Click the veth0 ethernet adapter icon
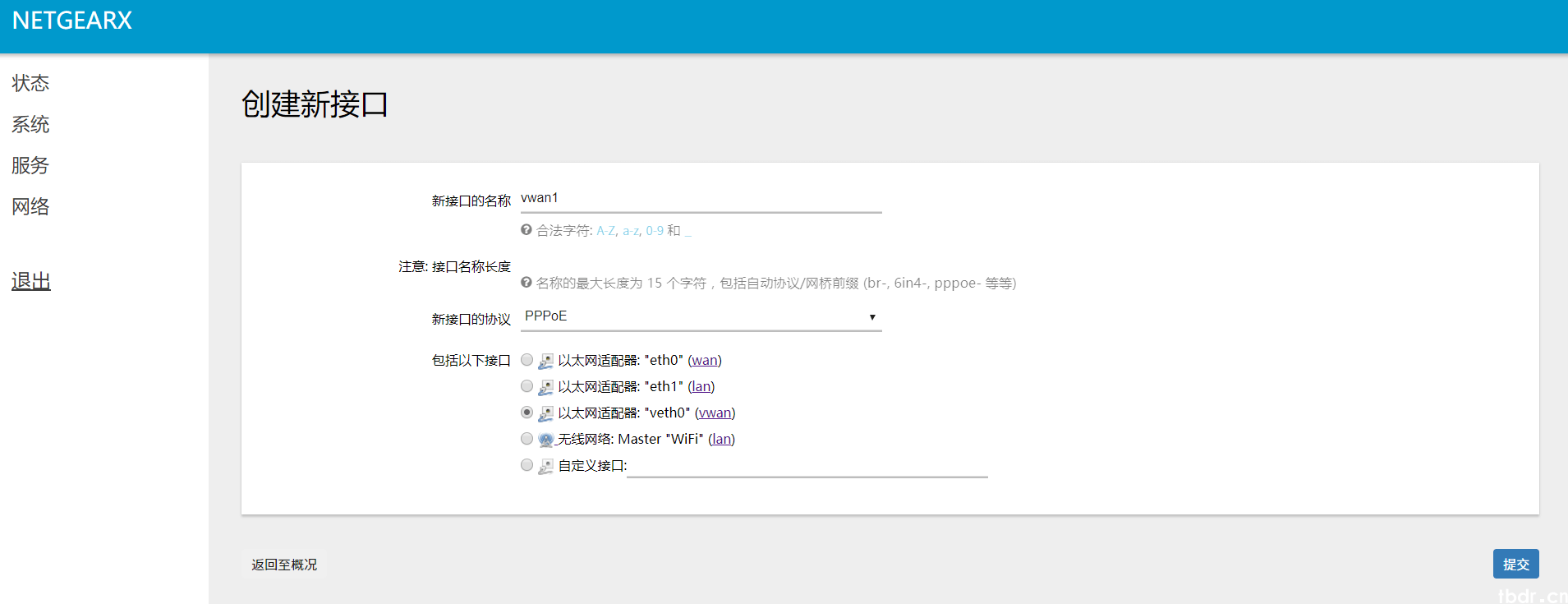This screenshot has height=604, width=1568. pos(545,413)
